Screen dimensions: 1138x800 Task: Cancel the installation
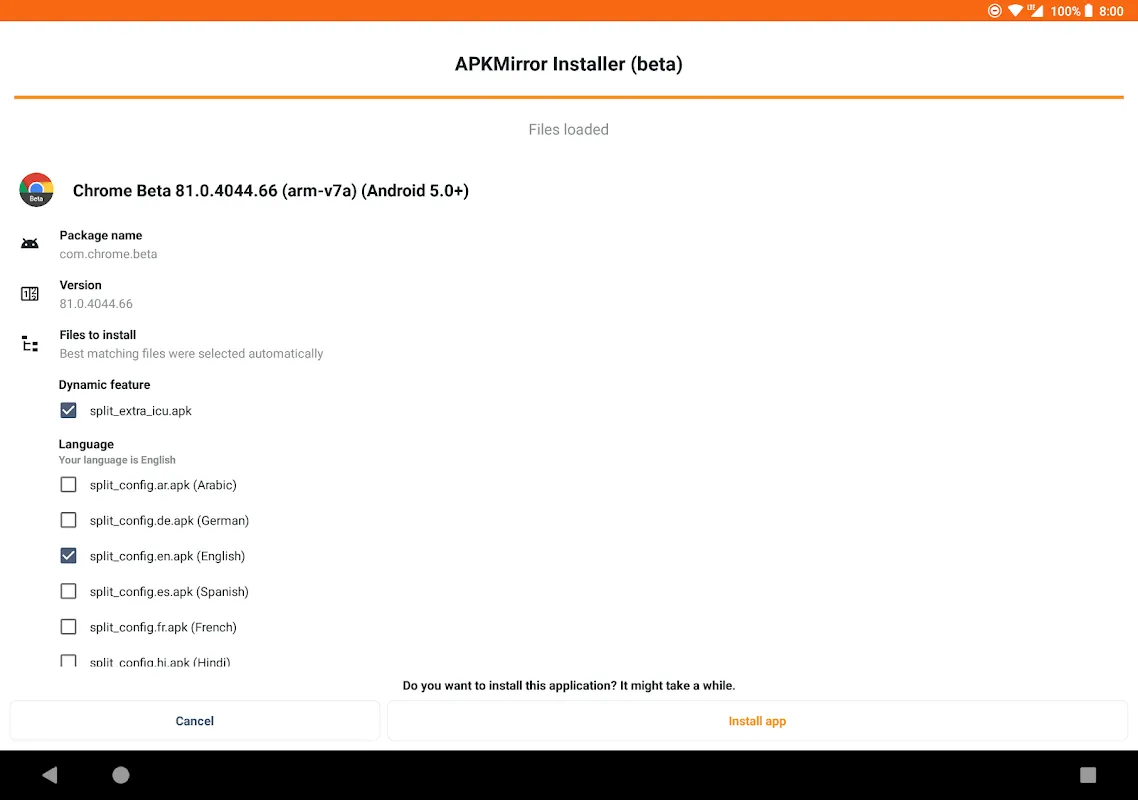[195, 721]
